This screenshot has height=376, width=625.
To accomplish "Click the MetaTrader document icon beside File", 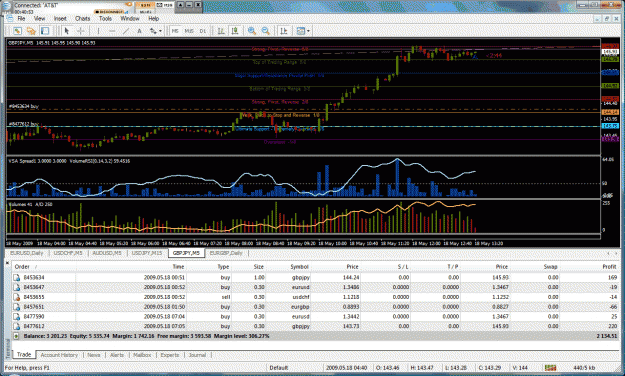I will point(10,18).
